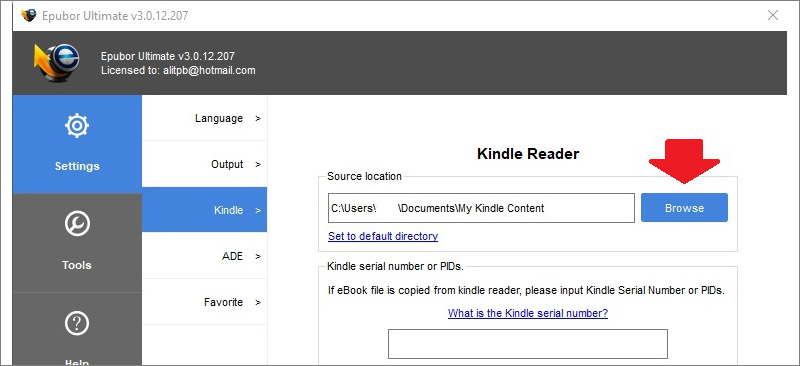The image size is (800, 366).
Task: Click the Kindle serial number input box
Action: [528, 344]
